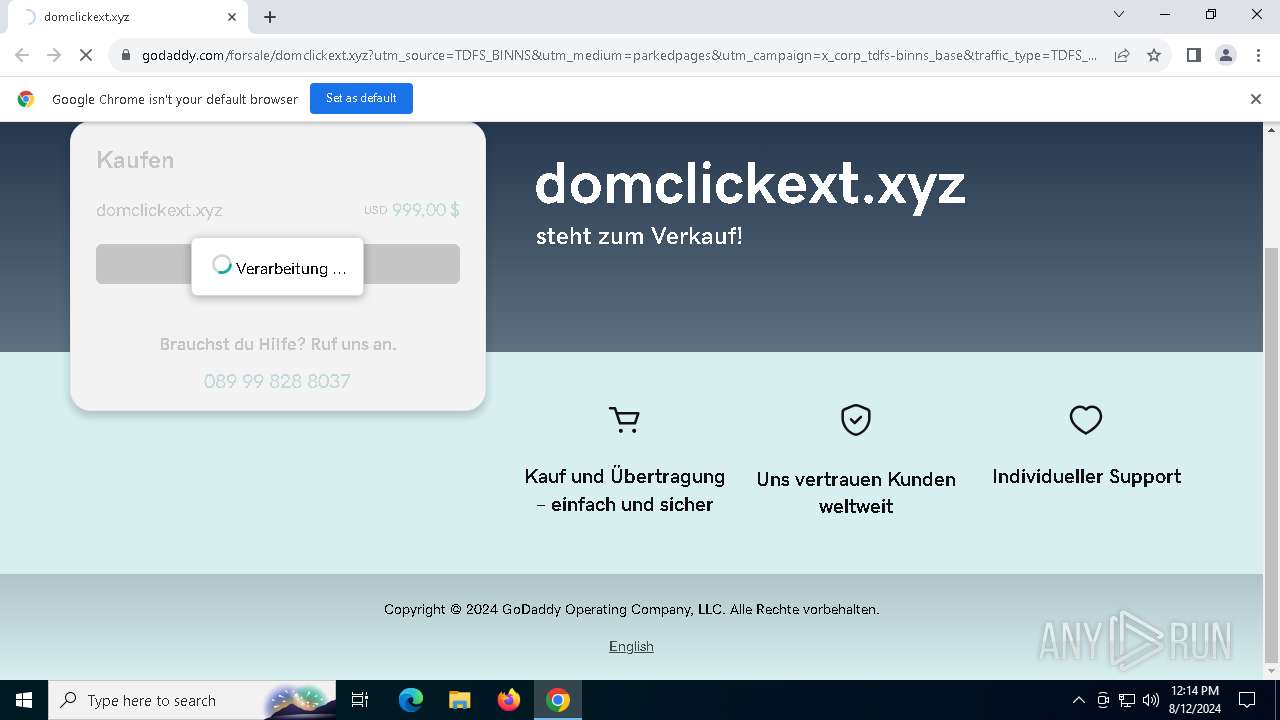Go back to the previous page
Image resolution: width=1280 pixels, height=720 pixels.
point(22,56)
